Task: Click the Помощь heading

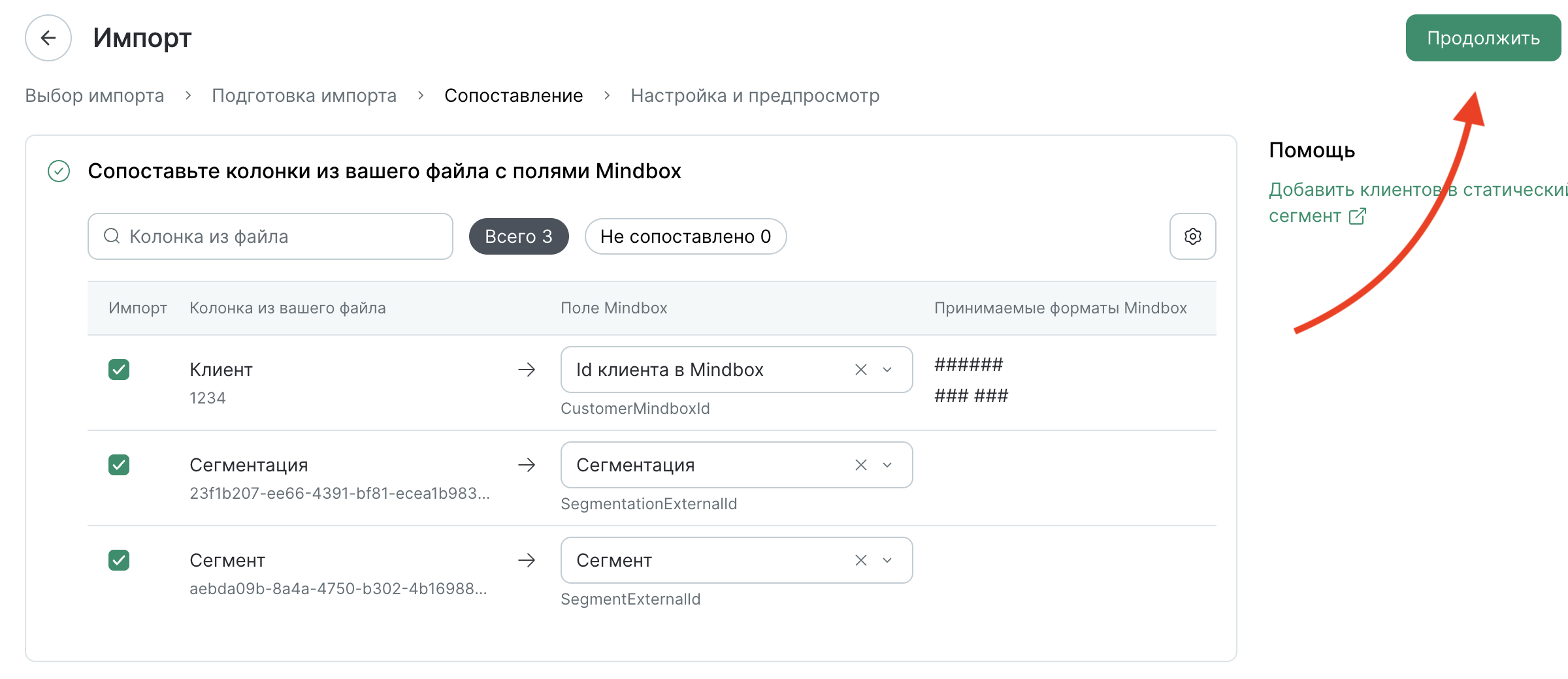Action: (1312, 150)
